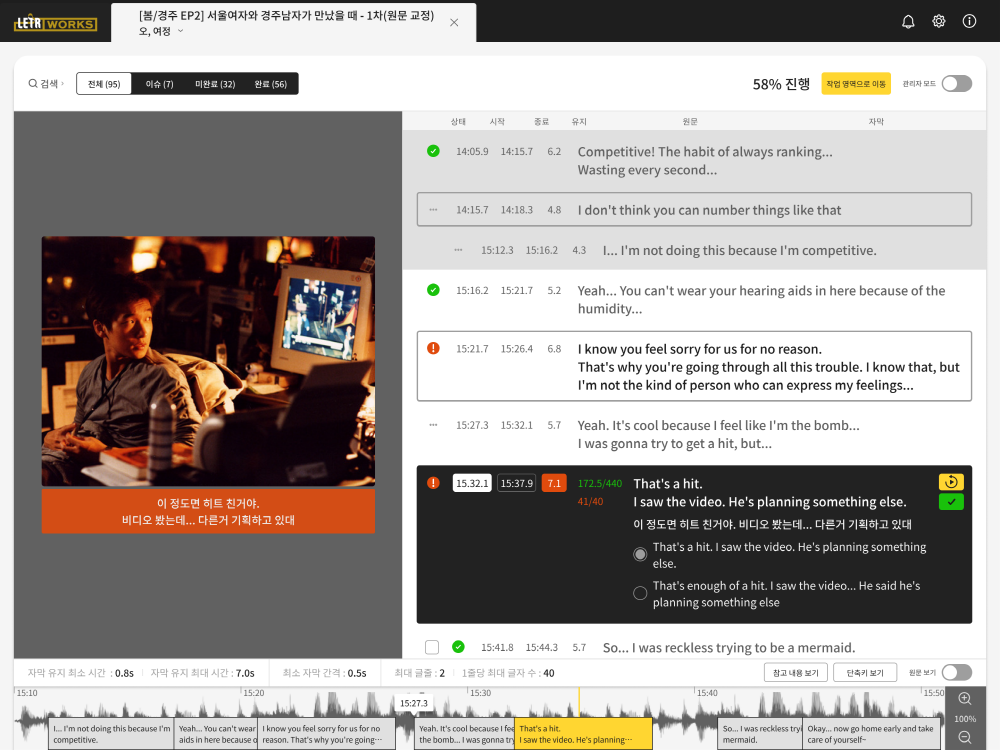Click timeline segment 'I... I'm not doing this'
This screenshot has width=1000, height=750.
111,734
